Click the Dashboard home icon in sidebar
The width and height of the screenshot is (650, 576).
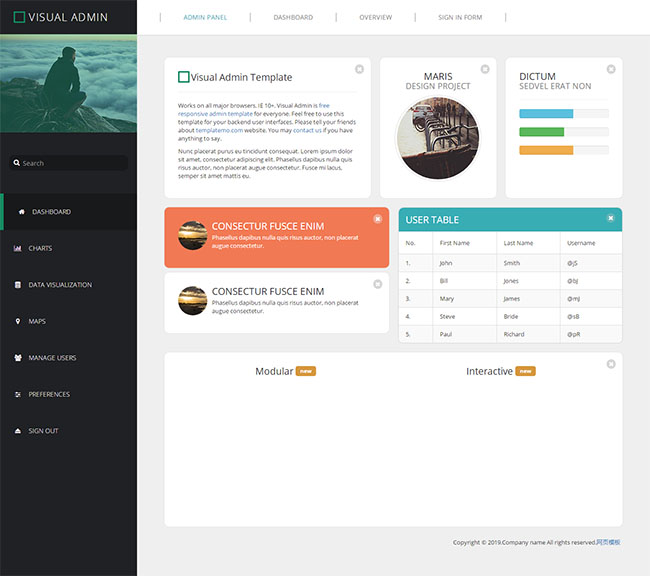pos(22,212)
